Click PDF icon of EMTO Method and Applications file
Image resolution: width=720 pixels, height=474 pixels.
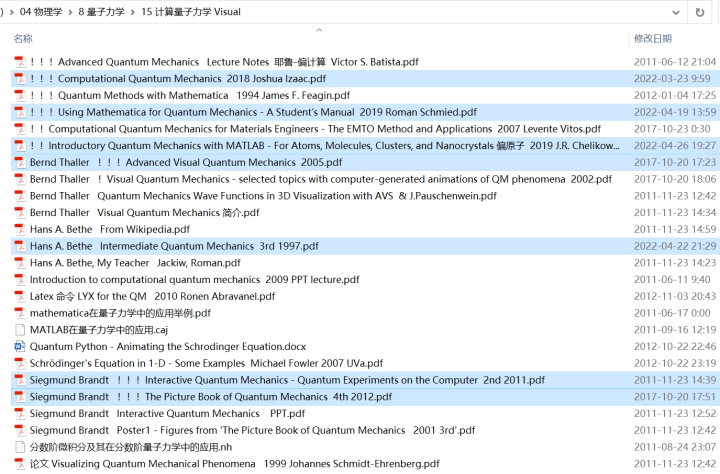(x=20, y=129)
